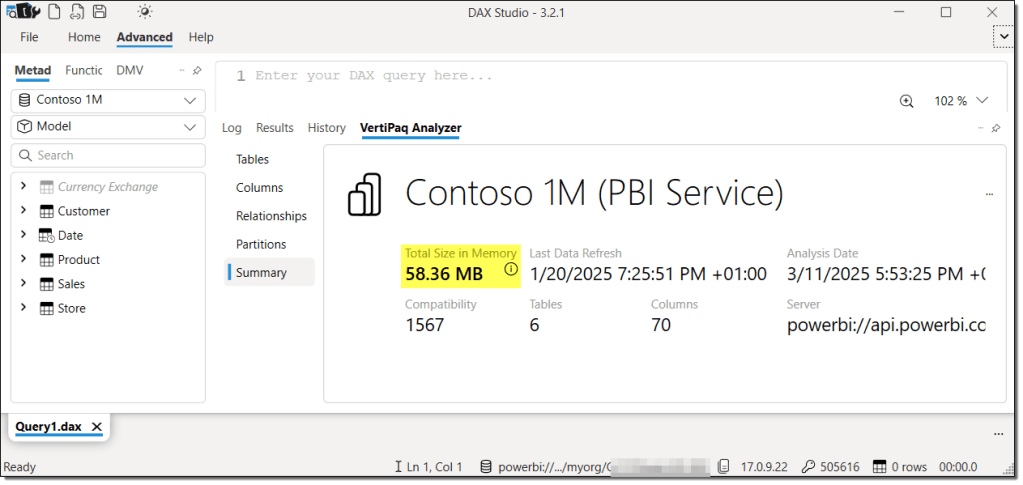1023x485 pixels.
Task: Click the pushpin icon of VertiPaq Analyzer panel
Action: click(x=995, y=128)
